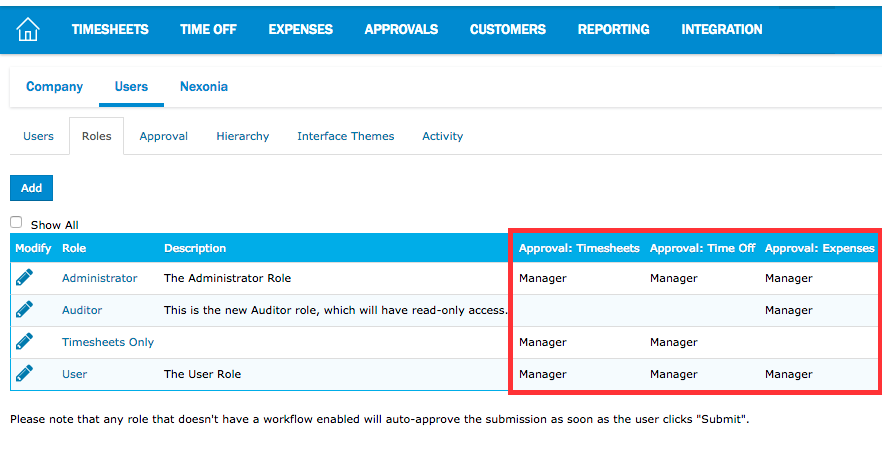Open the Reporting menu
This screenshot has width=882, height=466.
coord(614,29)
